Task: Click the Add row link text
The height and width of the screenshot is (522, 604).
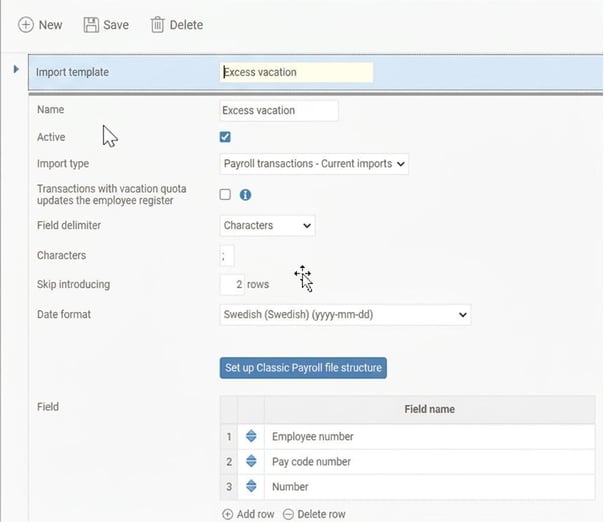Action: tap(255, 514)
